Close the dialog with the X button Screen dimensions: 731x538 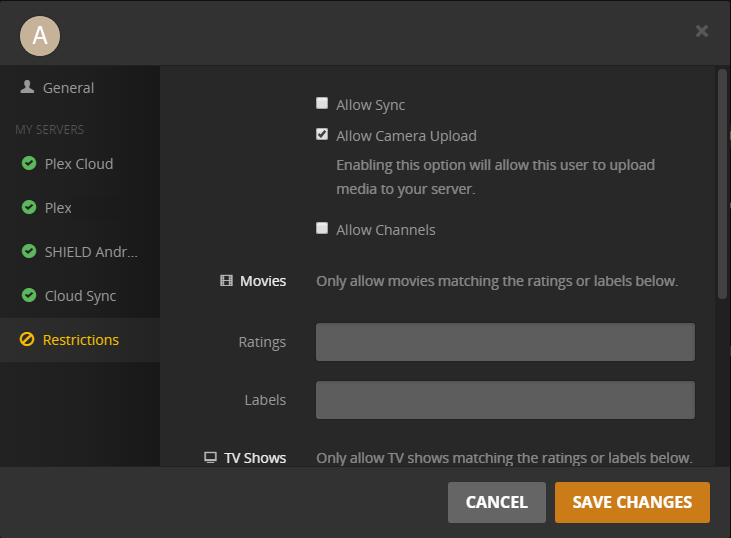[x=702, y=31]
